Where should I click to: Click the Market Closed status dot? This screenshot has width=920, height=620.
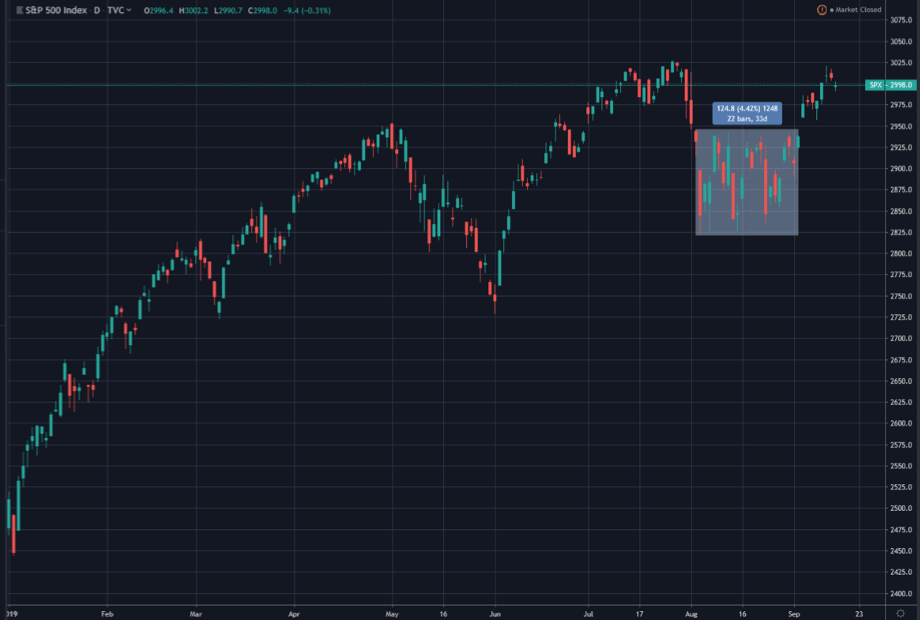tap(832, 10)
